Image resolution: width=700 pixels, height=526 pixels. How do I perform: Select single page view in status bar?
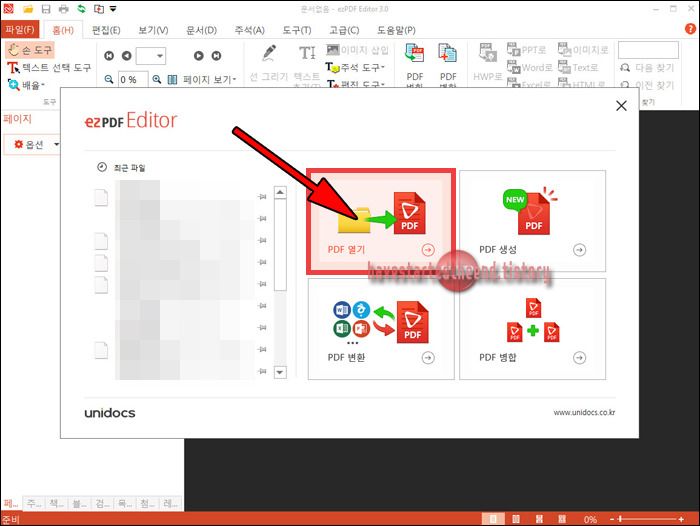(493, 519)
